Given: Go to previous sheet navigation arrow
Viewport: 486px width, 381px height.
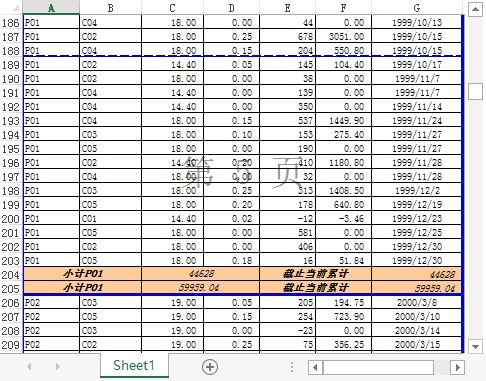Looking at the screenshot, I should click(x=29, y=367).
